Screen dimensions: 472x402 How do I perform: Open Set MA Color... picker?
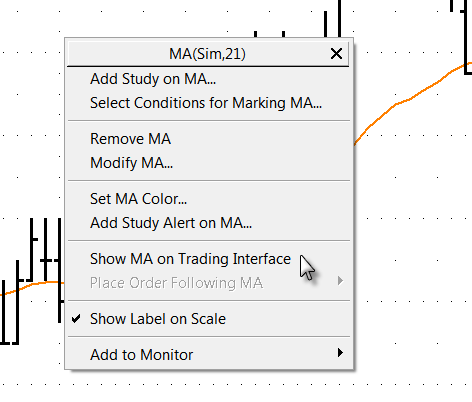click(x=138, y=199)
